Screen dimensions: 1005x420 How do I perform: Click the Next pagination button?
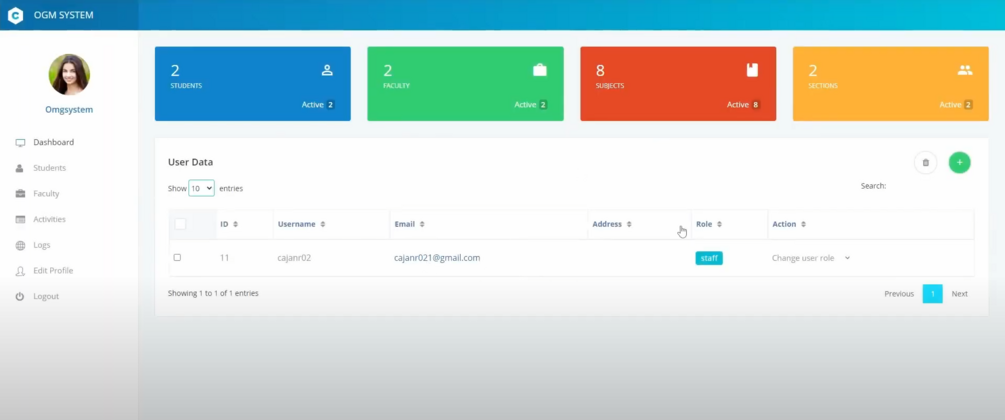pos(959,294)
